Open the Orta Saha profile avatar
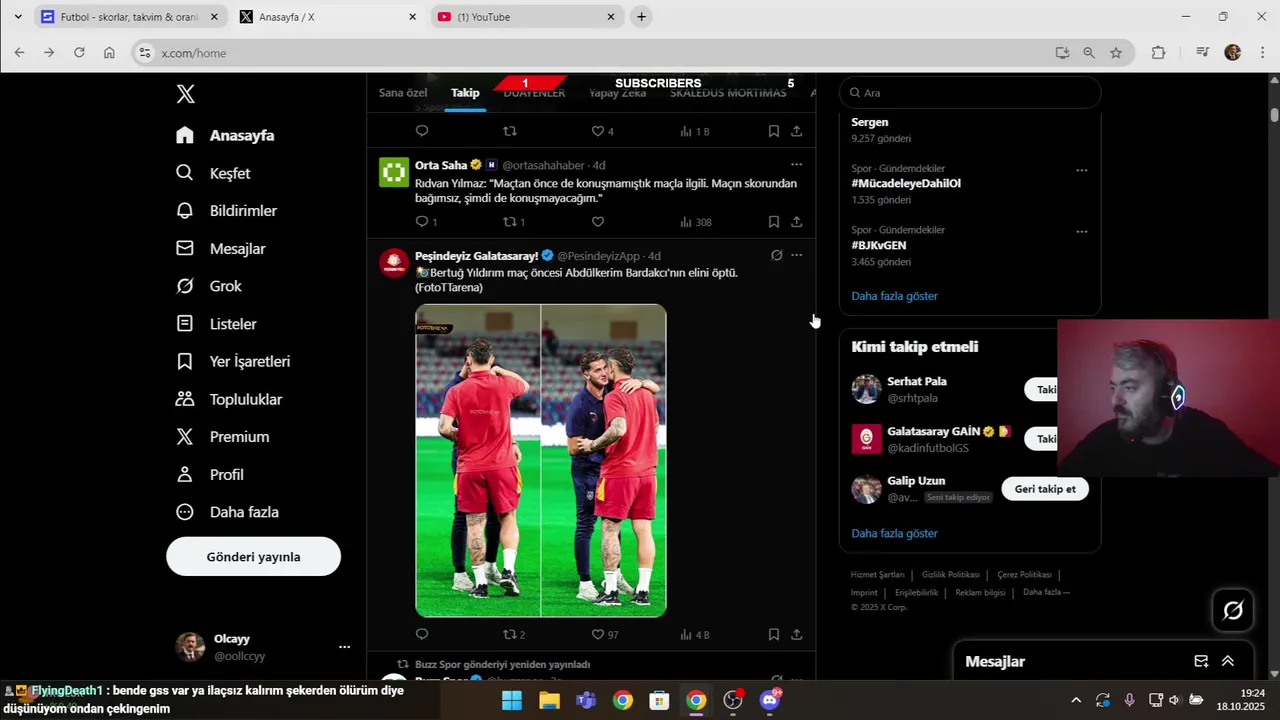Screen dimensions: 1280x720 pyautogui.click(x=394, y=172)
